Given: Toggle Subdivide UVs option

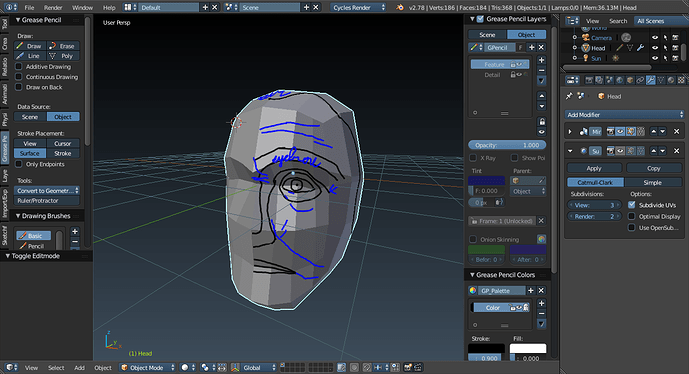Looking at the screenshot, I should [631, 205].
